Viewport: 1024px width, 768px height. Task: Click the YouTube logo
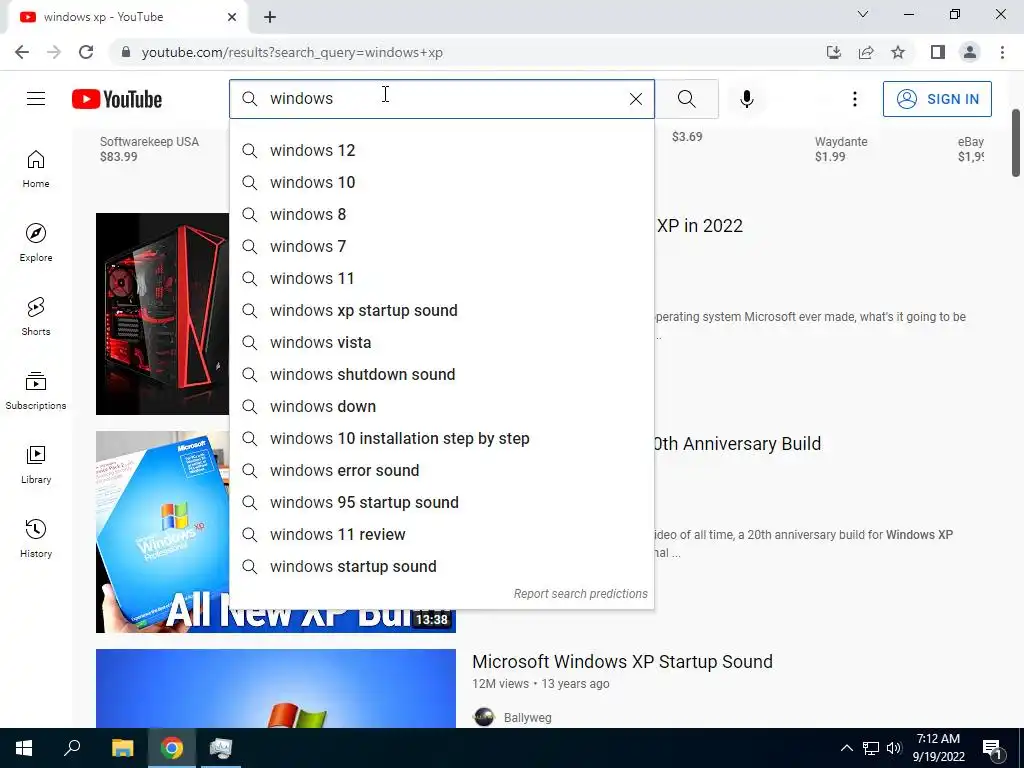point(117,99)
